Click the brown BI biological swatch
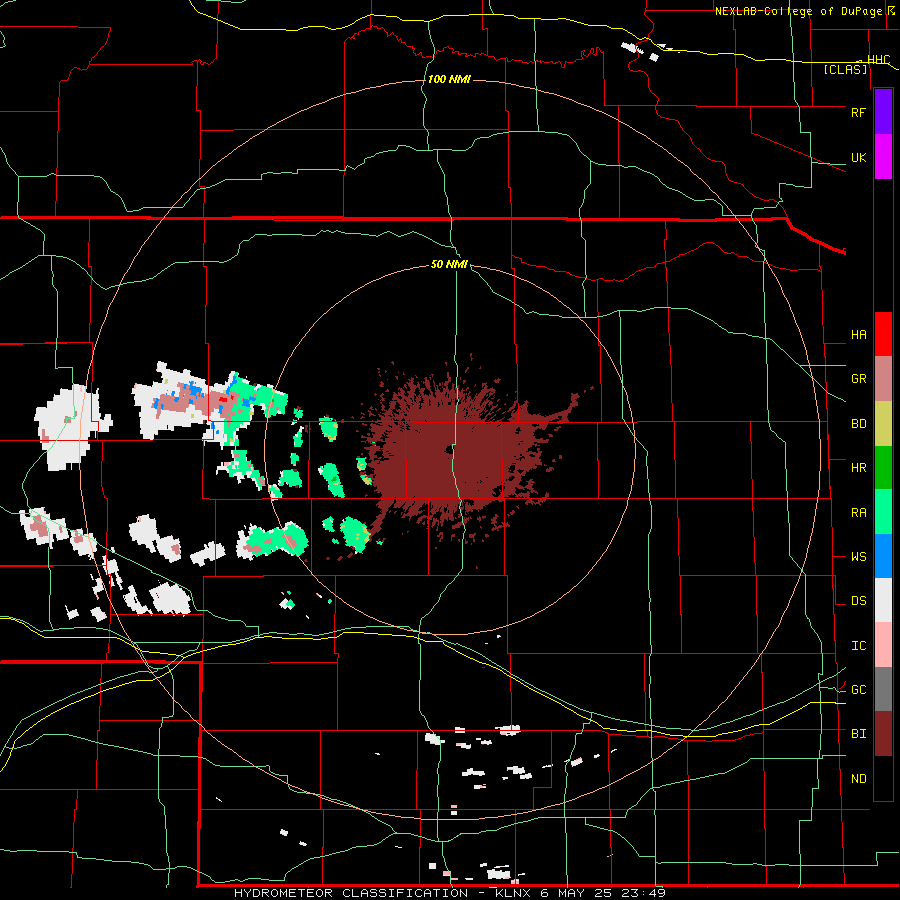This screenshot has height=900, width=900. point(883,734)
